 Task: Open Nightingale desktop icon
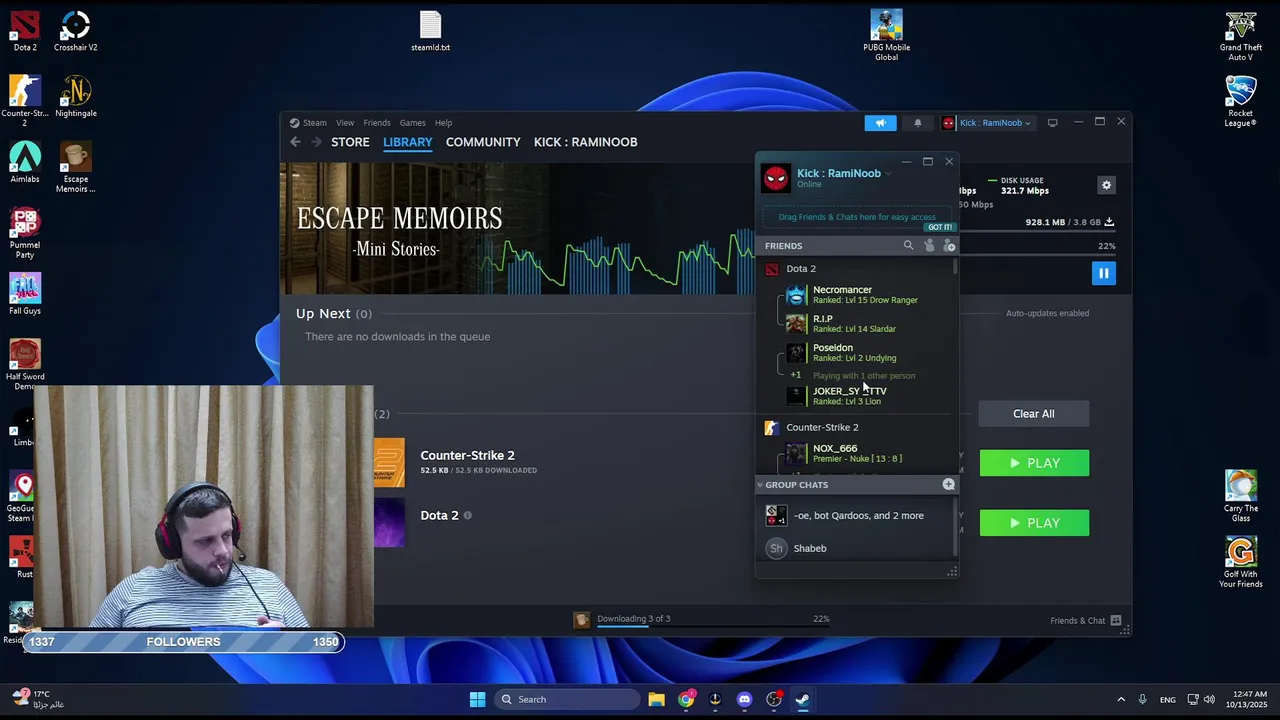[x=75, y=97]
